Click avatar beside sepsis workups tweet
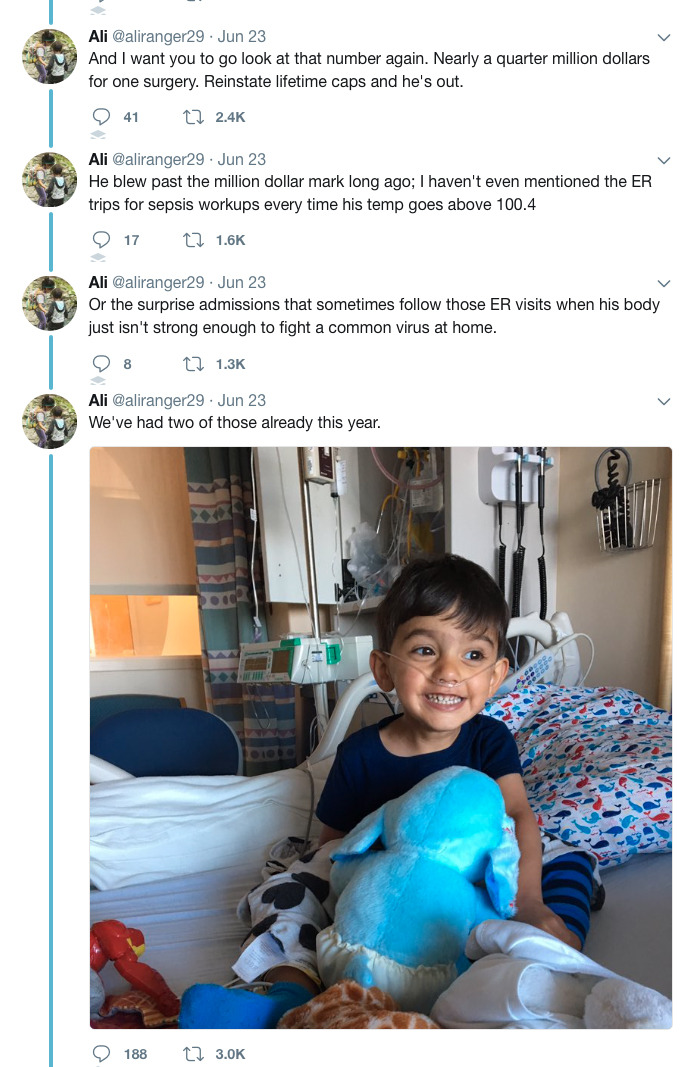695x1067 pixels. coord(50,179)
